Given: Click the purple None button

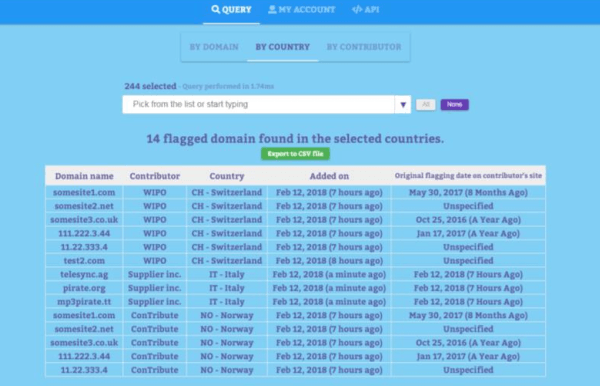Looking at the screenshot, I should click(x=454, y=104).
